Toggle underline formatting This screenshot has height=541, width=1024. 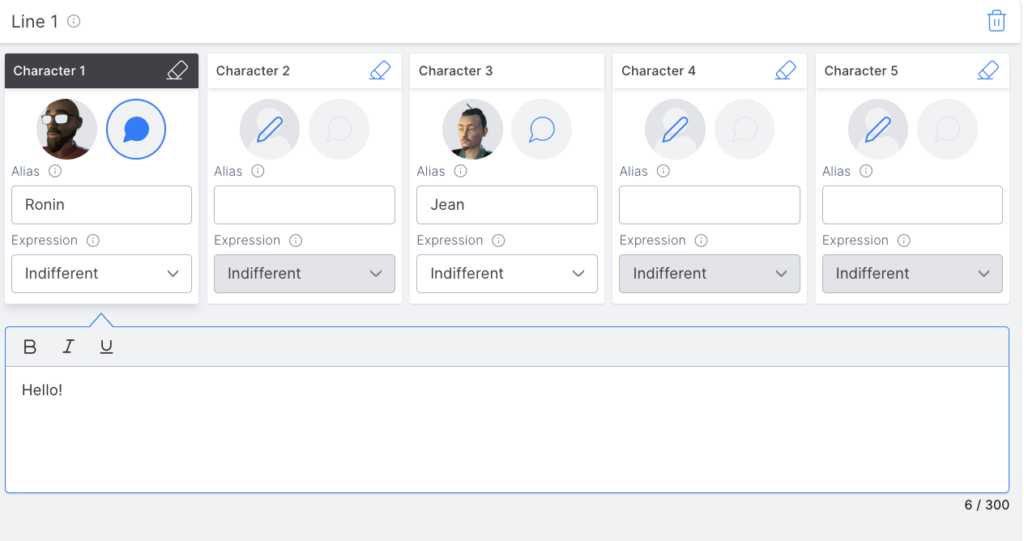(x=106, y=347)
